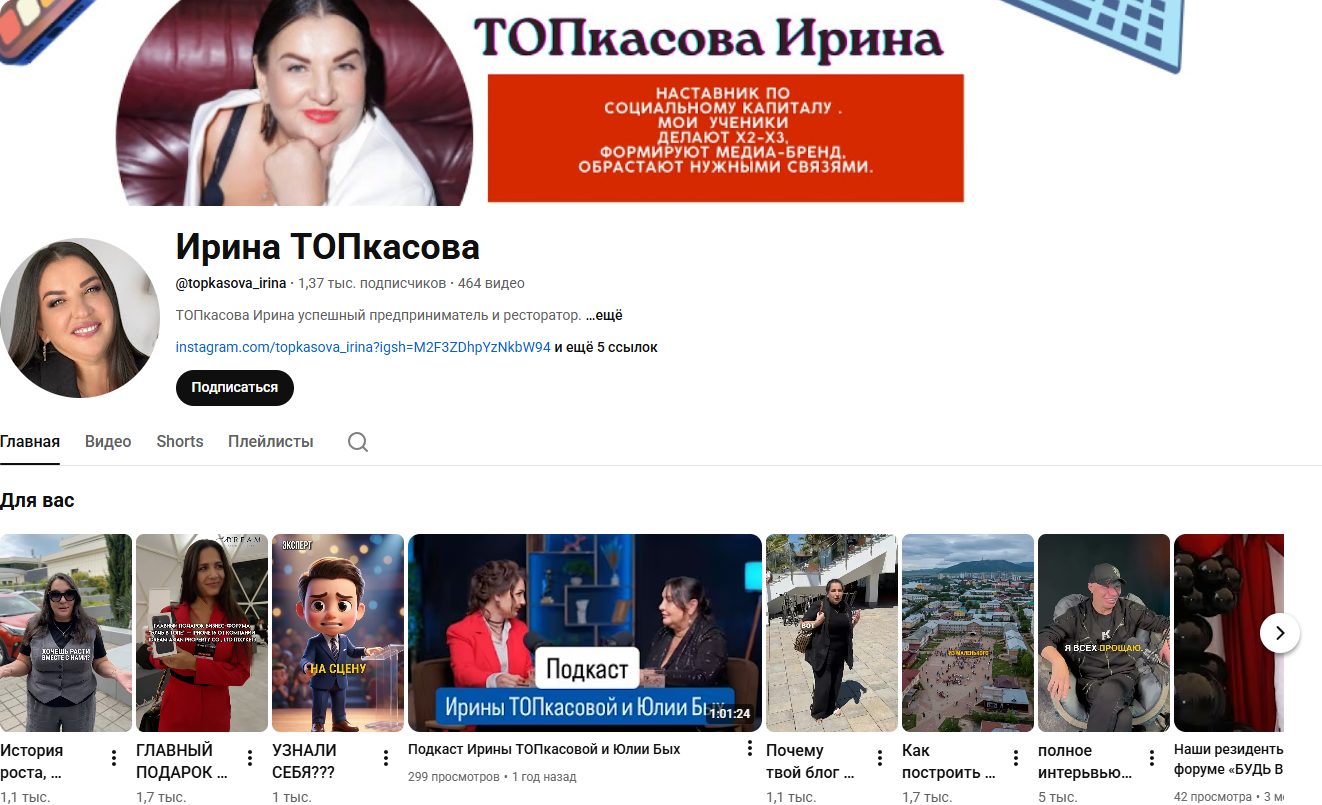Image resolution: width=1322 pixels, height=805 pixels.
Task: Open the "История роста" short title
Action: 32,761
